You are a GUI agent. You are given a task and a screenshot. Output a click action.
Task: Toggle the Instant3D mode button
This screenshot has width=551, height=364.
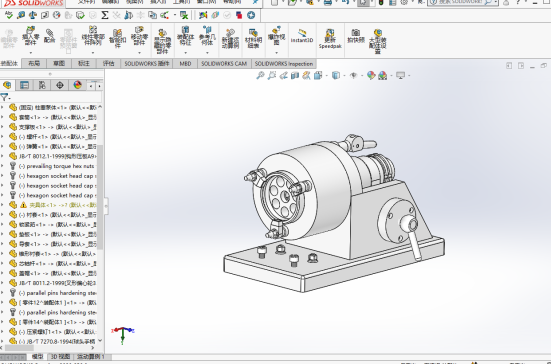point(302,37)
